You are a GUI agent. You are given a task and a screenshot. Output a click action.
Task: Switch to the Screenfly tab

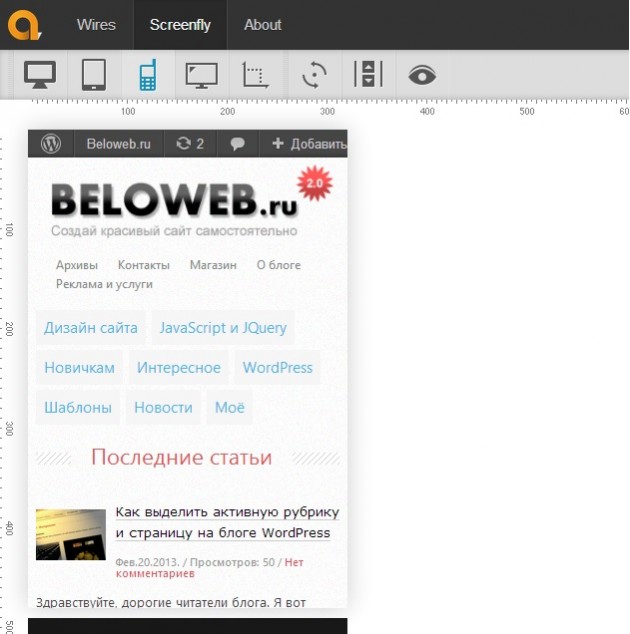tap(180, 25)
